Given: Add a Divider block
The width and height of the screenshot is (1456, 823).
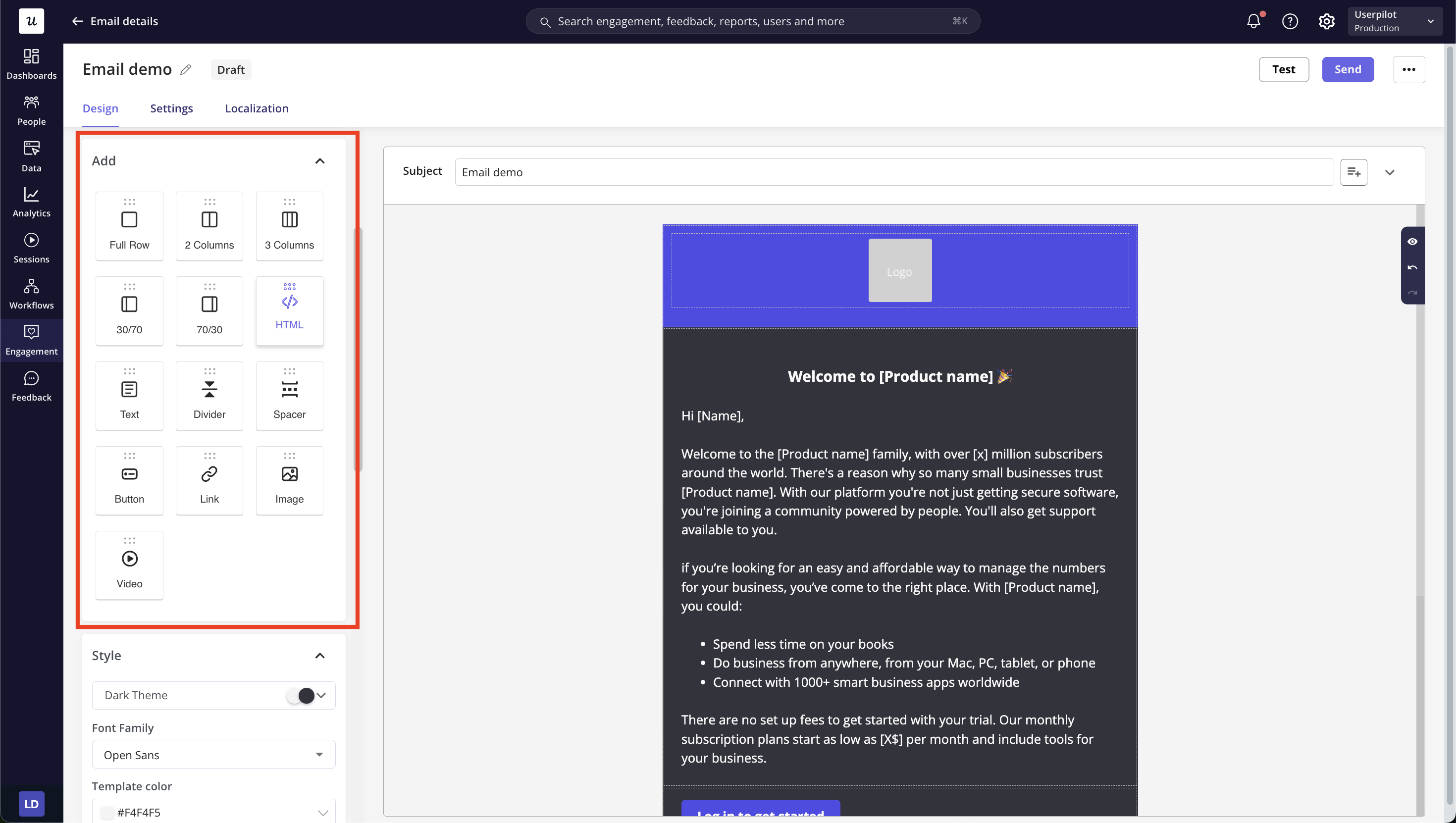Looking at the screenshot, I should [209, 396].
